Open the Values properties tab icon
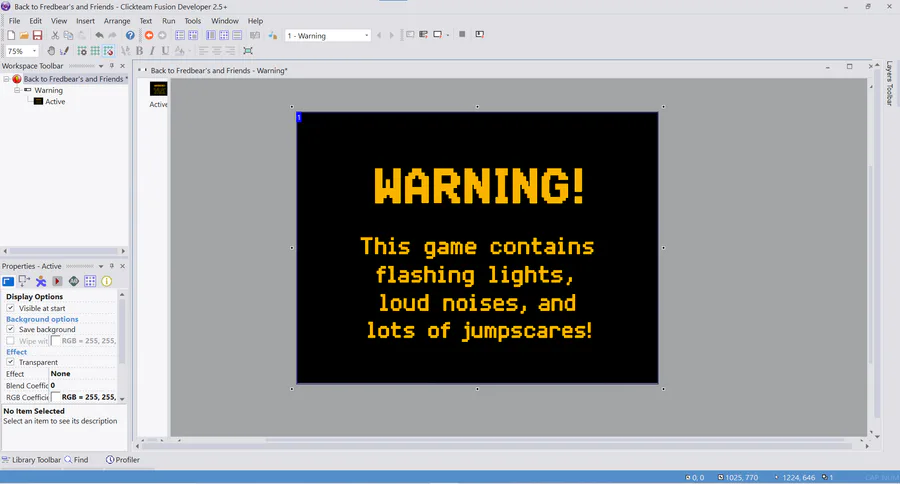900x484 pixels. tap(74, 281)
